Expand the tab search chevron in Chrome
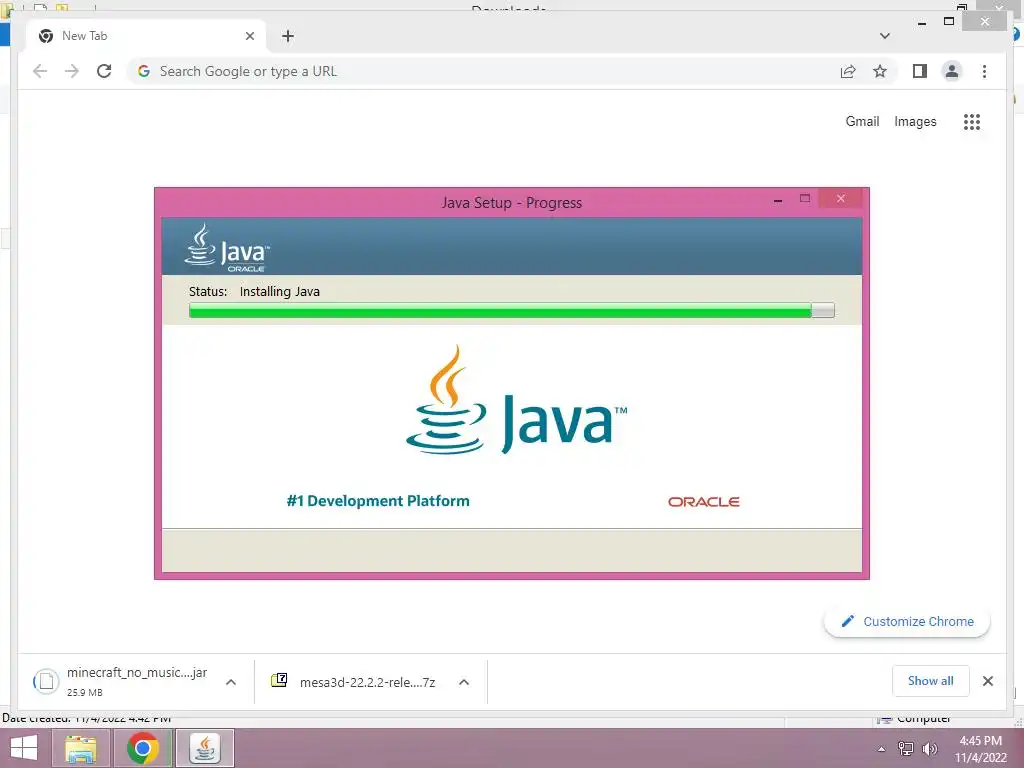This screenshot has width=1024, height=768. point(885,36)
